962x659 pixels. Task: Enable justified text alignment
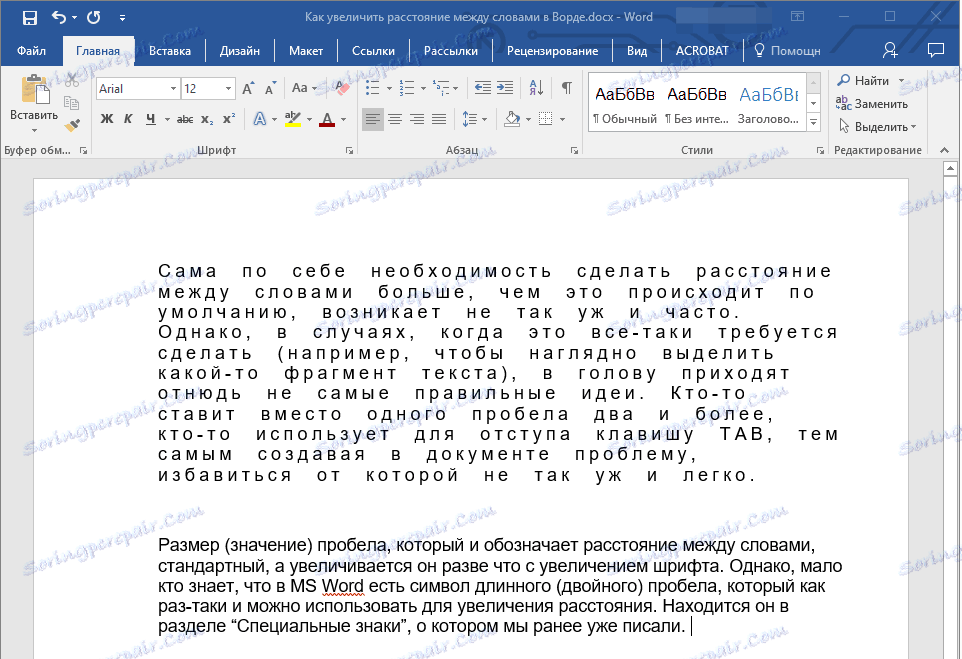pyautogui.click(x=438, y=120)
